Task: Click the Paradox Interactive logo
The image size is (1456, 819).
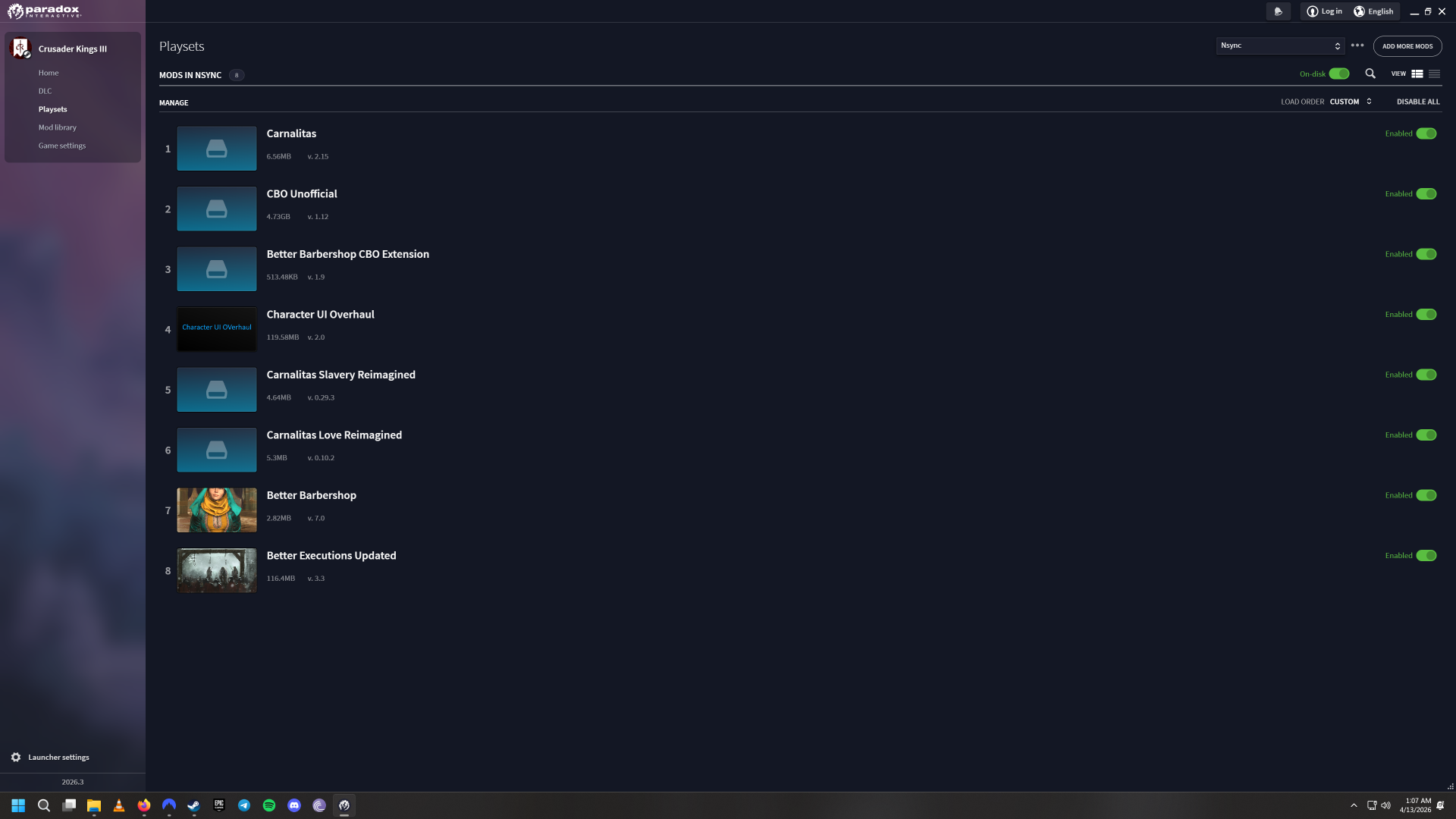Action: (x=44, y=11)
